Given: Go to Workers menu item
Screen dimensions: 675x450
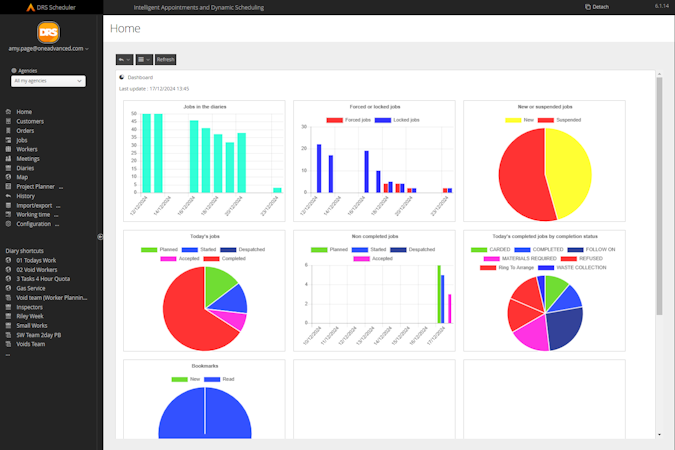Looking at the screenshot, I should point(27,149).
